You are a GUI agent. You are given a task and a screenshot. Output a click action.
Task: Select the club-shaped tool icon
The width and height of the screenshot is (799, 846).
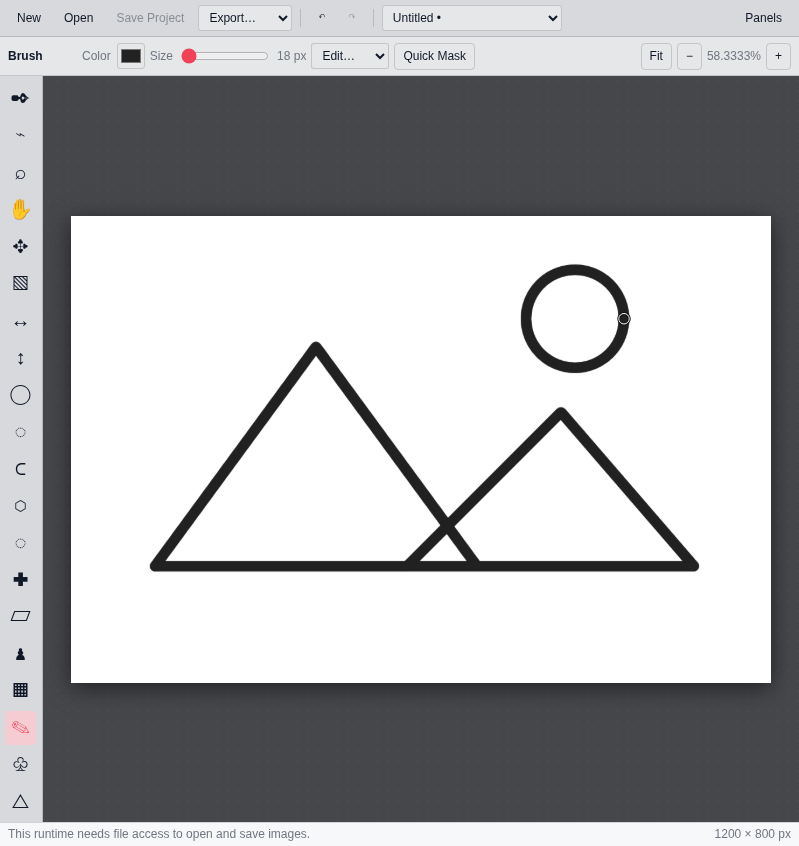tap(20, 764)
